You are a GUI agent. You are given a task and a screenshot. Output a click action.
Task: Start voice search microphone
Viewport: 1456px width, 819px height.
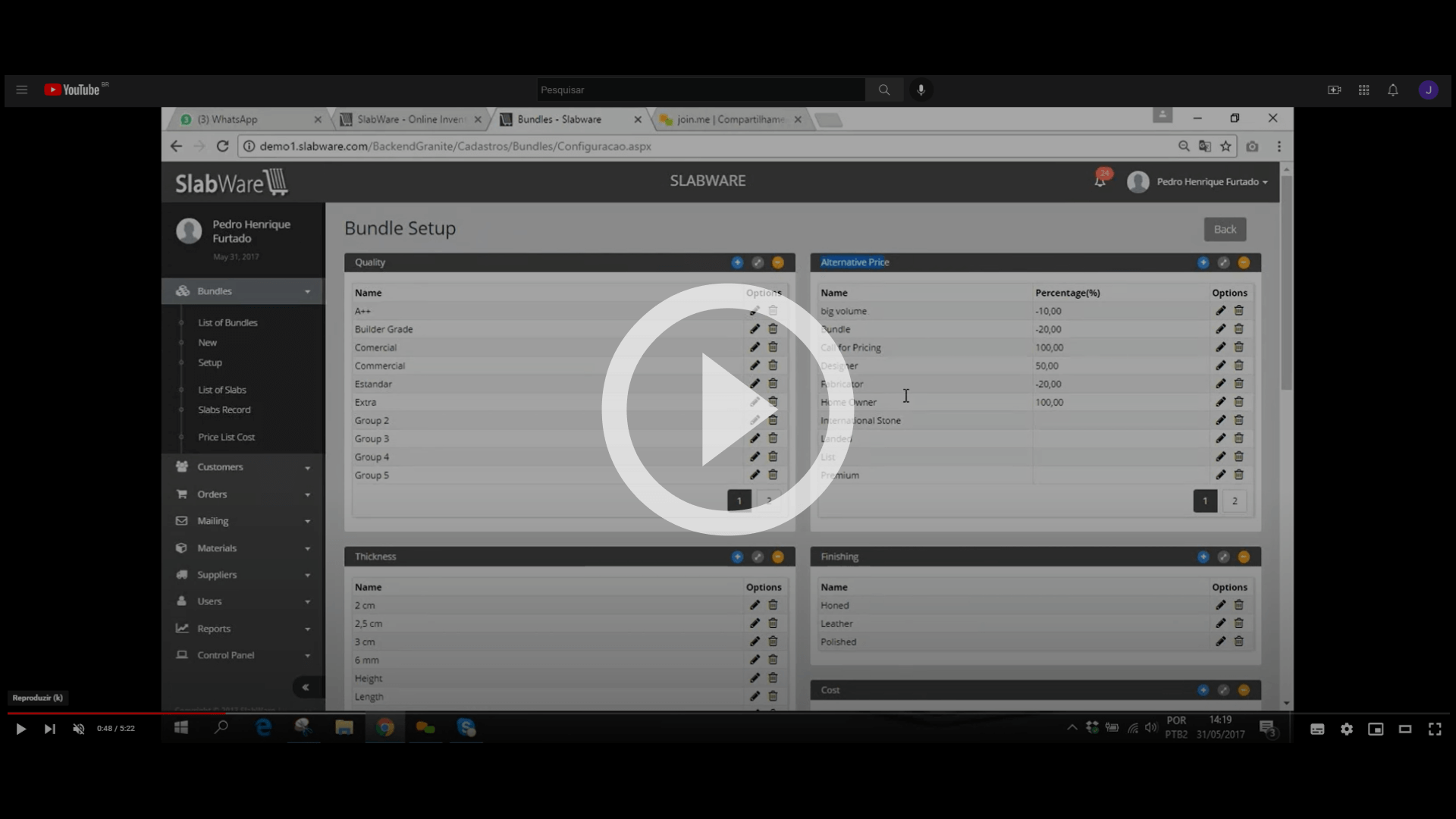[x=921, y=89]
